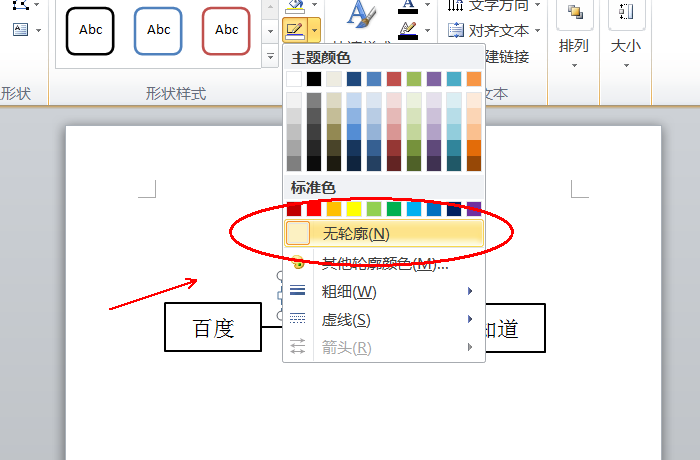Pick the green standard color

pyautogui.click(x=394, y=209)
